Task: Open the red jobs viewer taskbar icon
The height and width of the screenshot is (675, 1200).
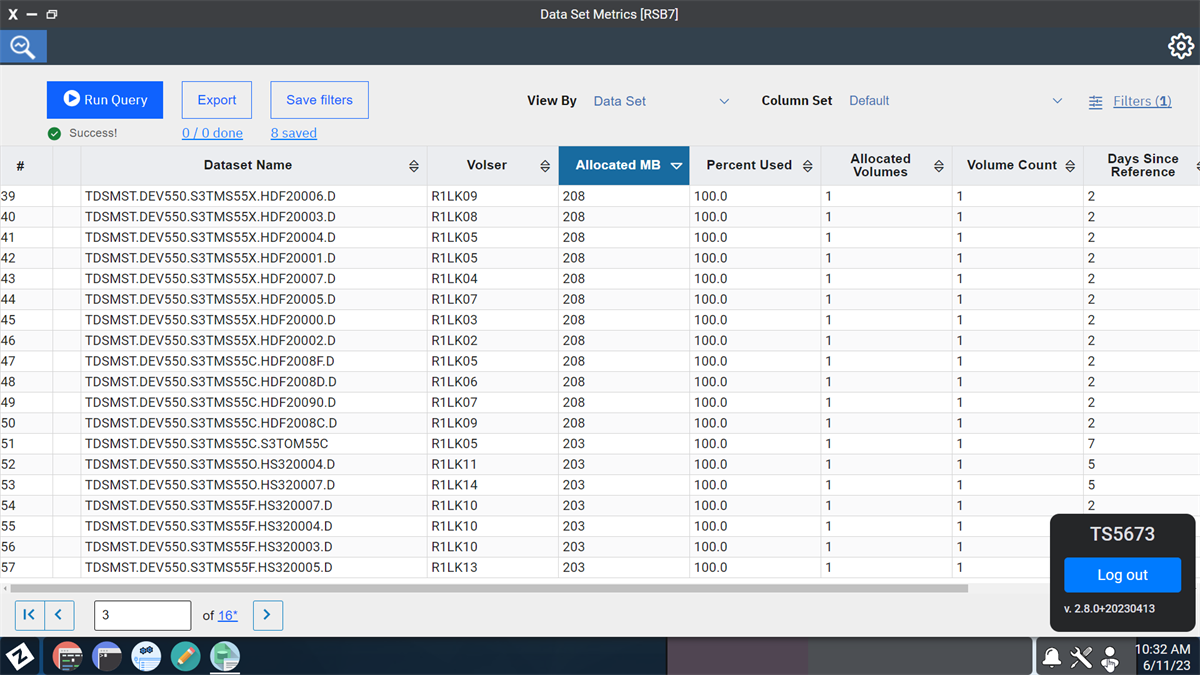Action: (67, 657)
